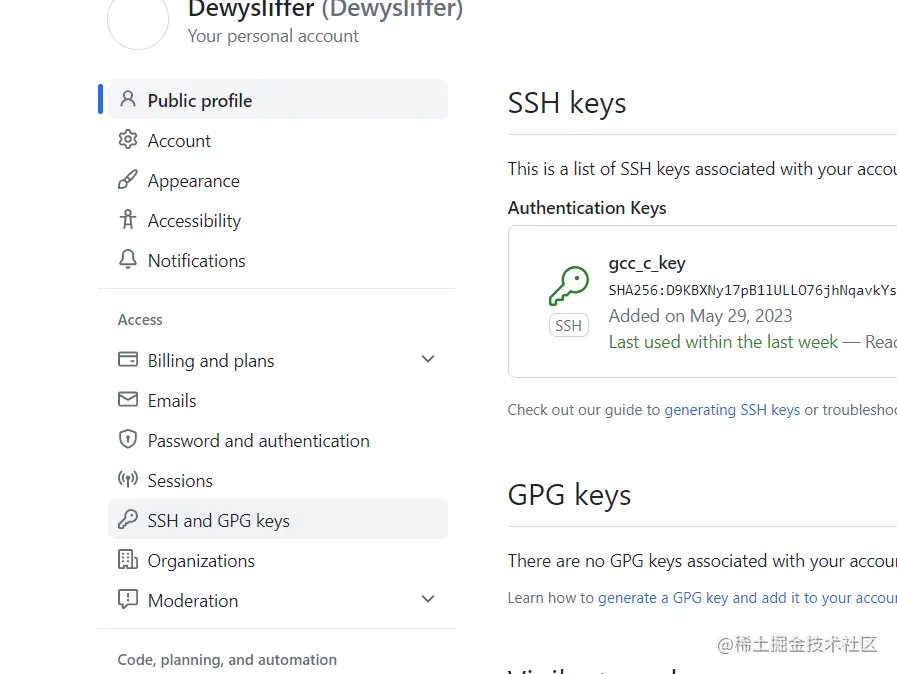Click the Organizations building icon
897x674 pixels.
[x=127, y=560]
